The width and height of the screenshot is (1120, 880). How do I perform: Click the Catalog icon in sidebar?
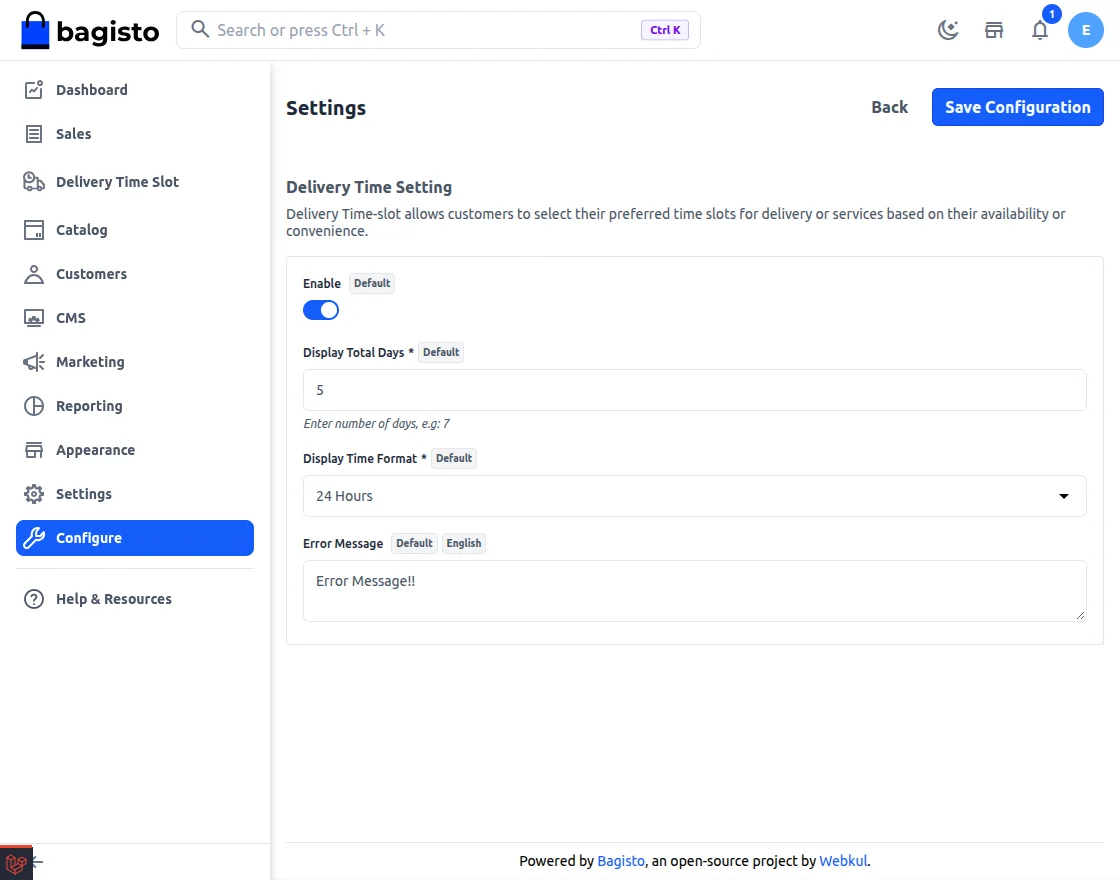click(x=34, y=229)
